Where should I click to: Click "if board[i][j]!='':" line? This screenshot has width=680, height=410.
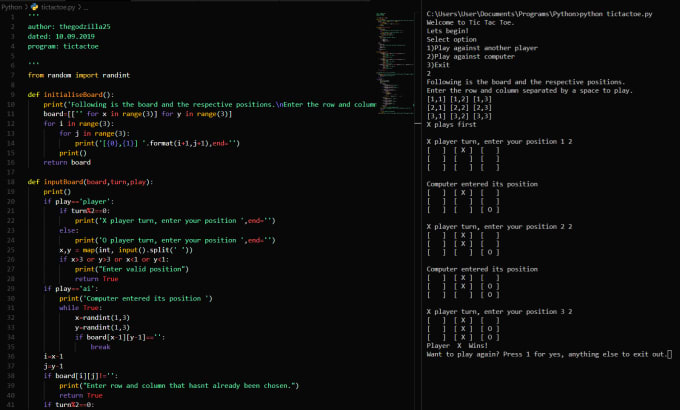[x=81, y=376]
